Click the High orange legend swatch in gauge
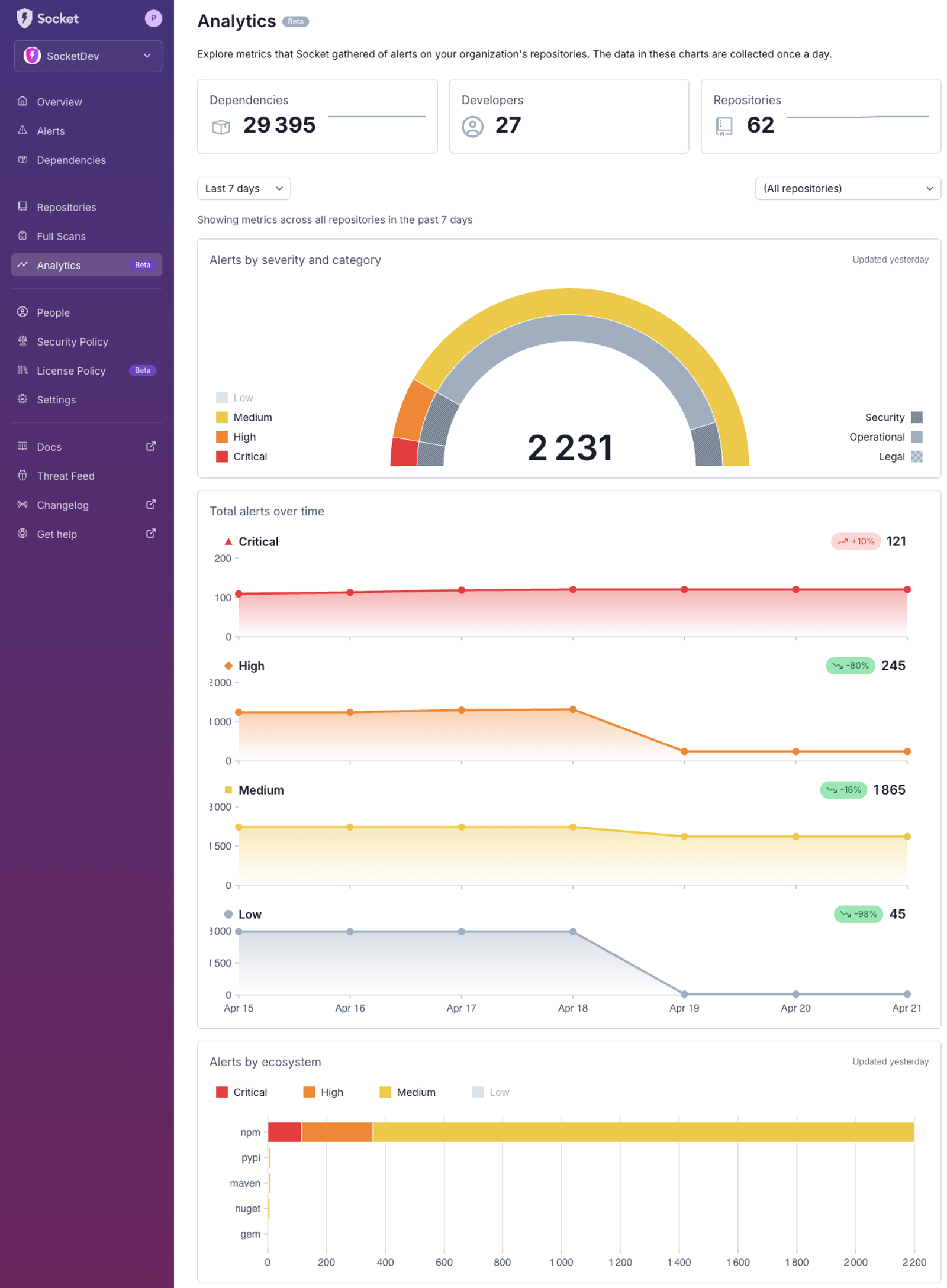Viewport: 947px width, 1288px height. (x=222, y=437)
